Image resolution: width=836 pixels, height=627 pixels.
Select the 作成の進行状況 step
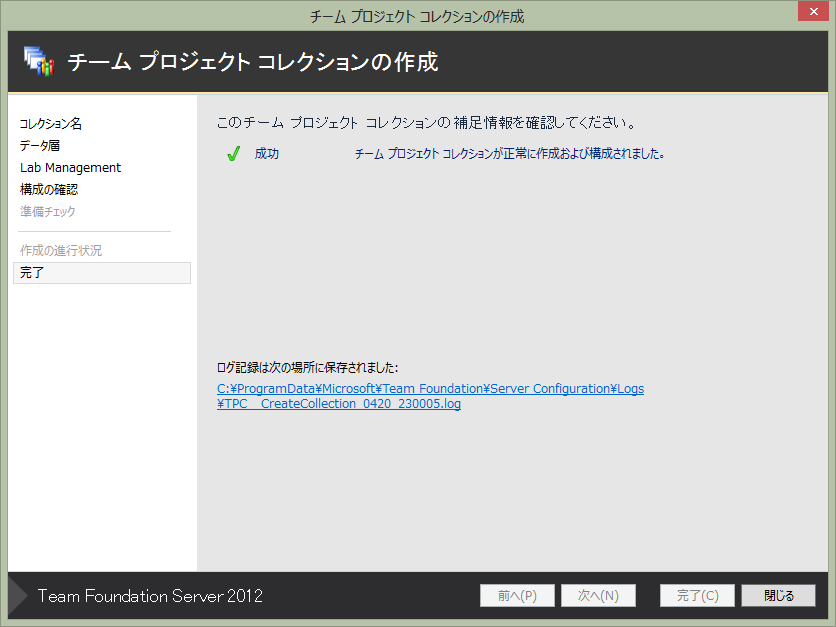61,251
